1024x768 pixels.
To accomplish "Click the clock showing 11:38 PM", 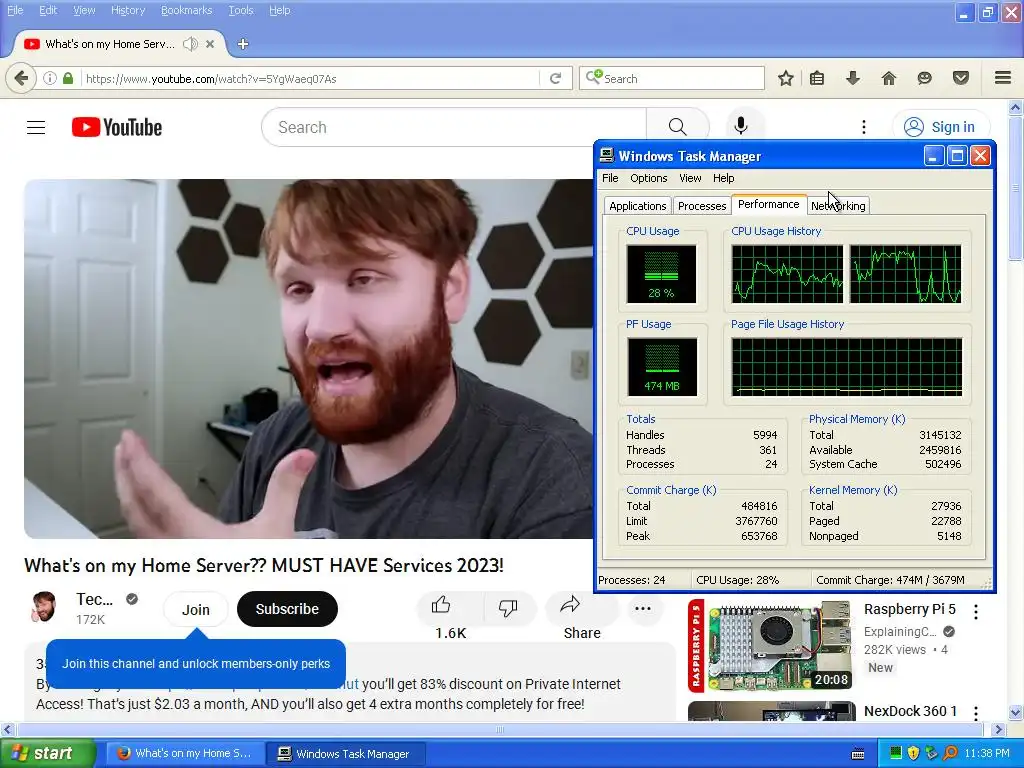I will point(987,753).
